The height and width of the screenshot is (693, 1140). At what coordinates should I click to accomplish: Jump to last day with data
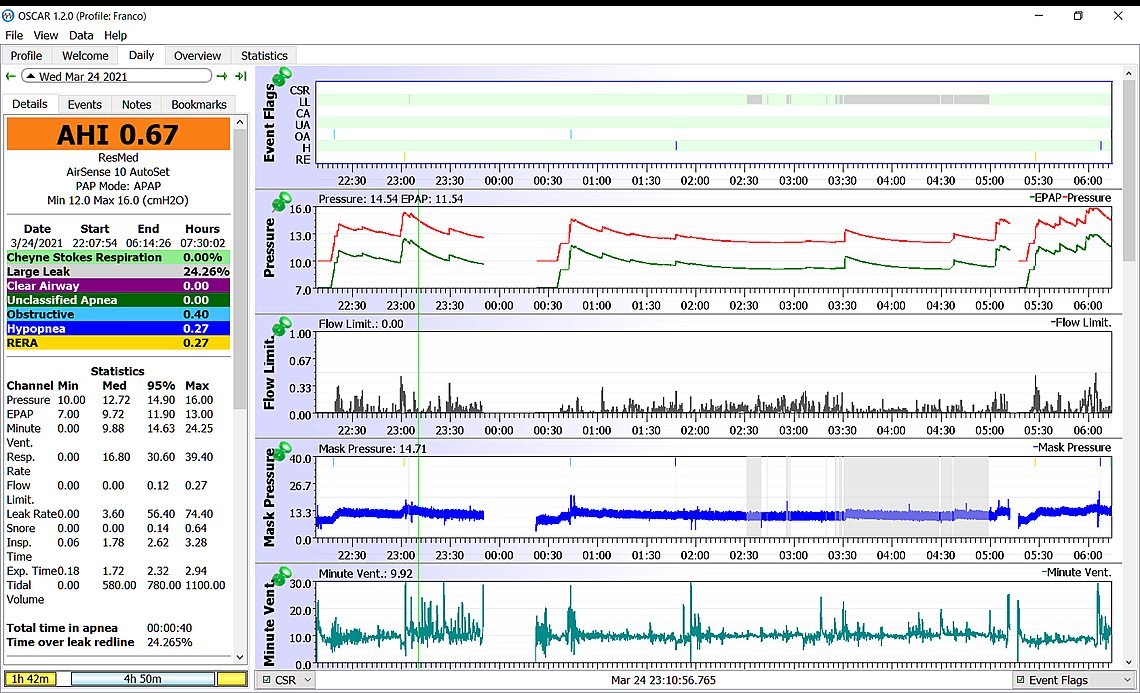coord(241,76)
